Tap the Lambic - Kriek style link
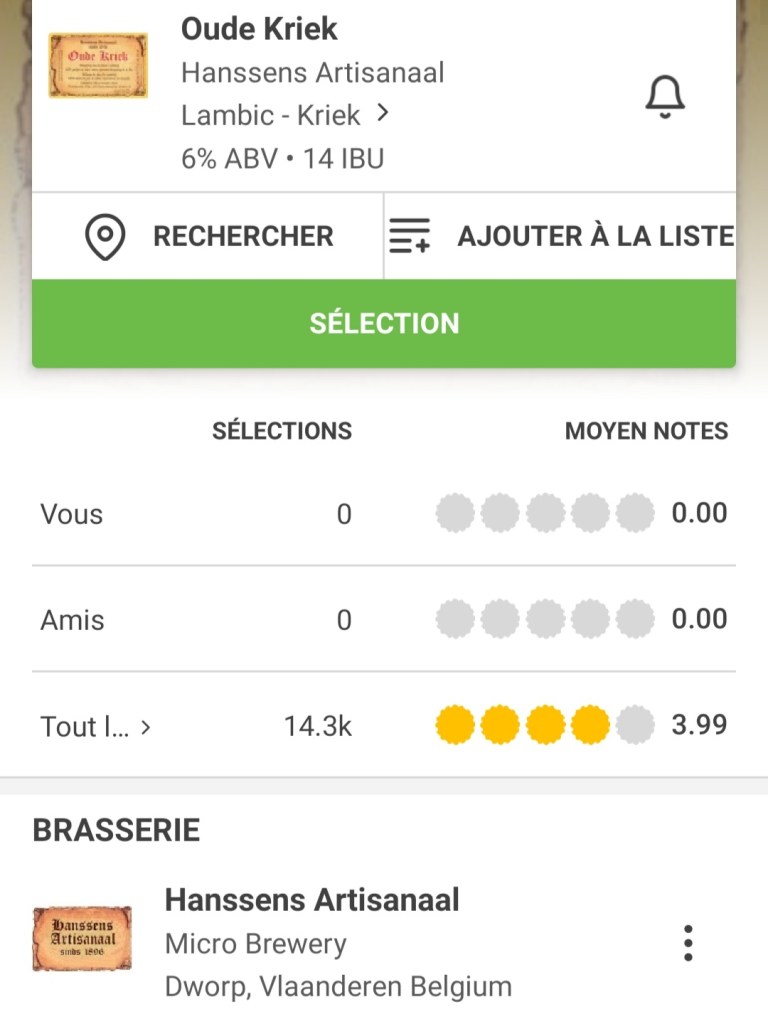 coord(271,115)
